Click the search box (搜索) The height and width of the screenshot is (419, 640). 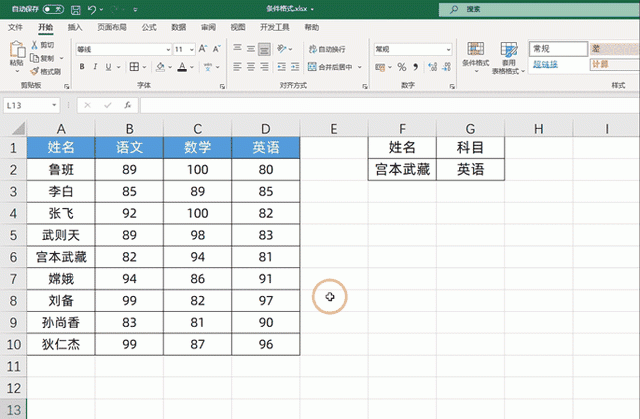[x=539, y=9]
